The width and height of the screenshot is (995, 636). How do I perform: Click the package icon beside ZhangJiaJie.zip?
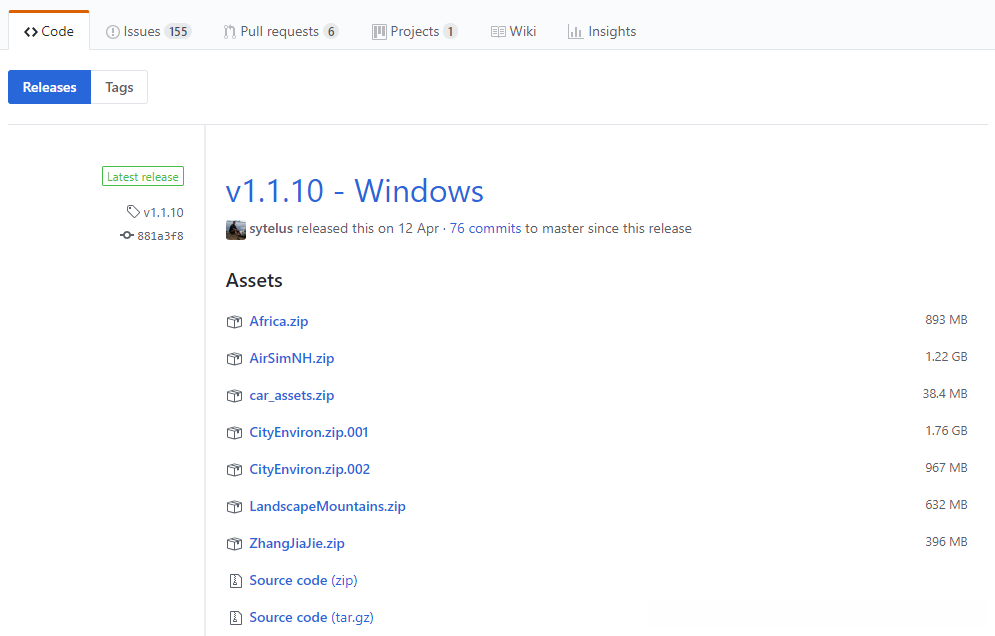(234, 544)
